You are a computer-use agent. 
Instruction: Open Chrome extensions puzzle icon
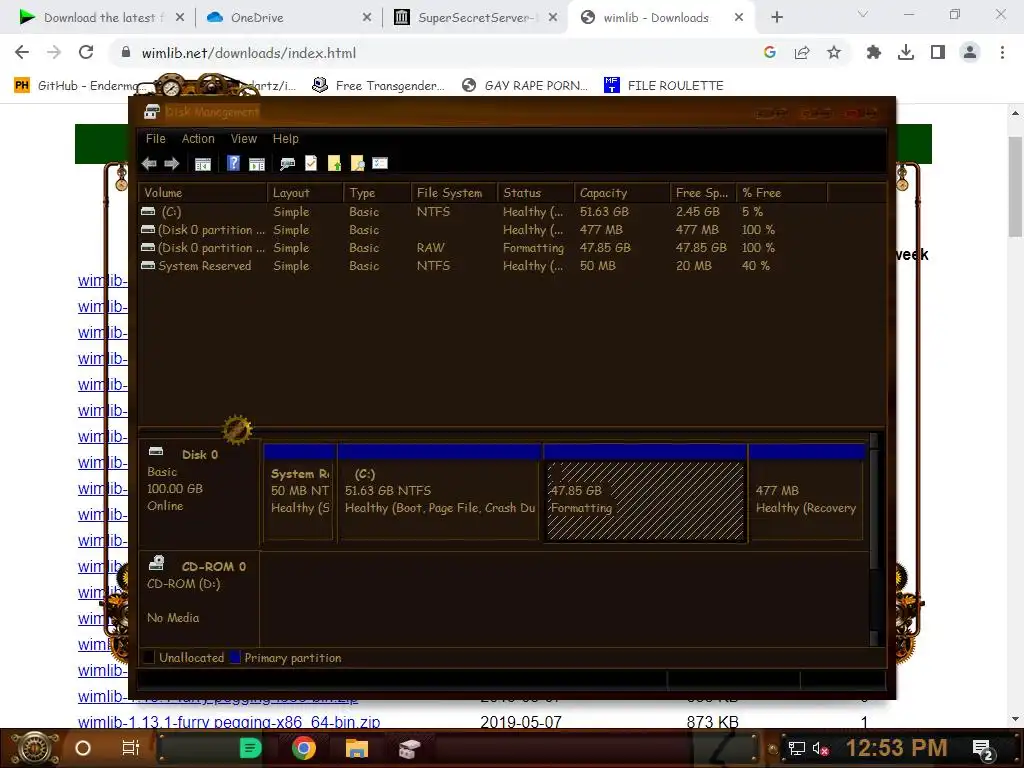tap(873, 52)
